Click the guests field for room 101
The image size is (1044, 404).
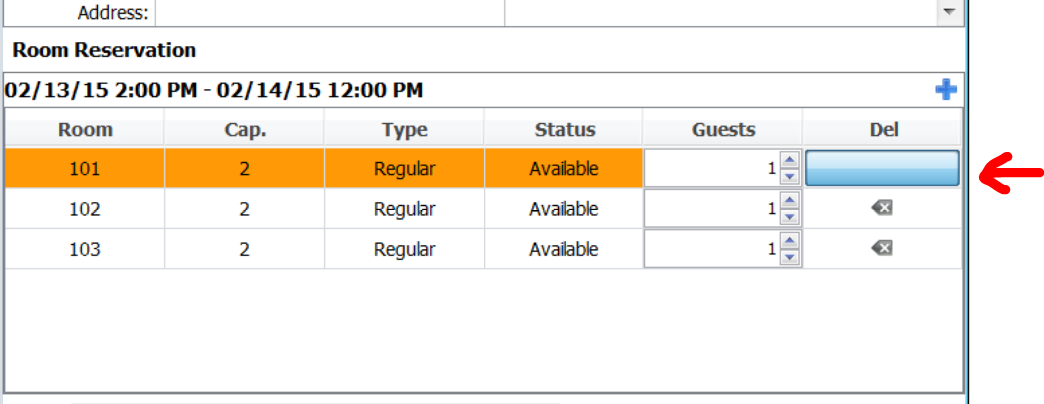pyautogui.click(x=711, y=169)
